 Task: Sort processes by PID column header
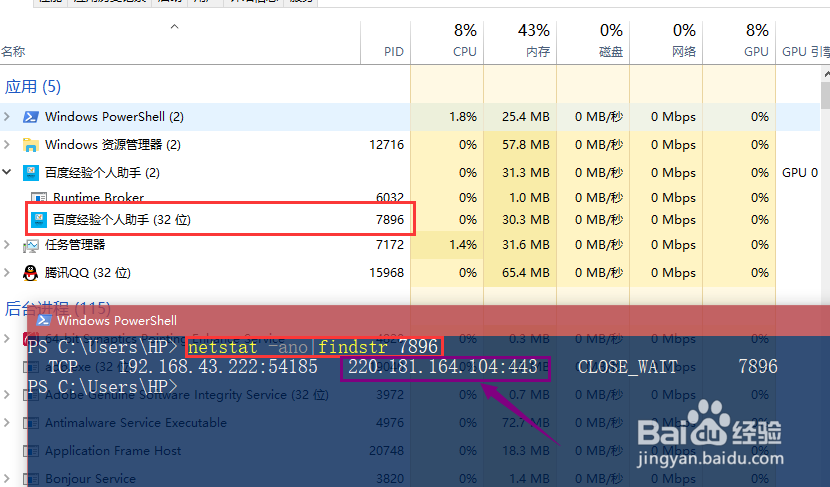tap(385, 42)
